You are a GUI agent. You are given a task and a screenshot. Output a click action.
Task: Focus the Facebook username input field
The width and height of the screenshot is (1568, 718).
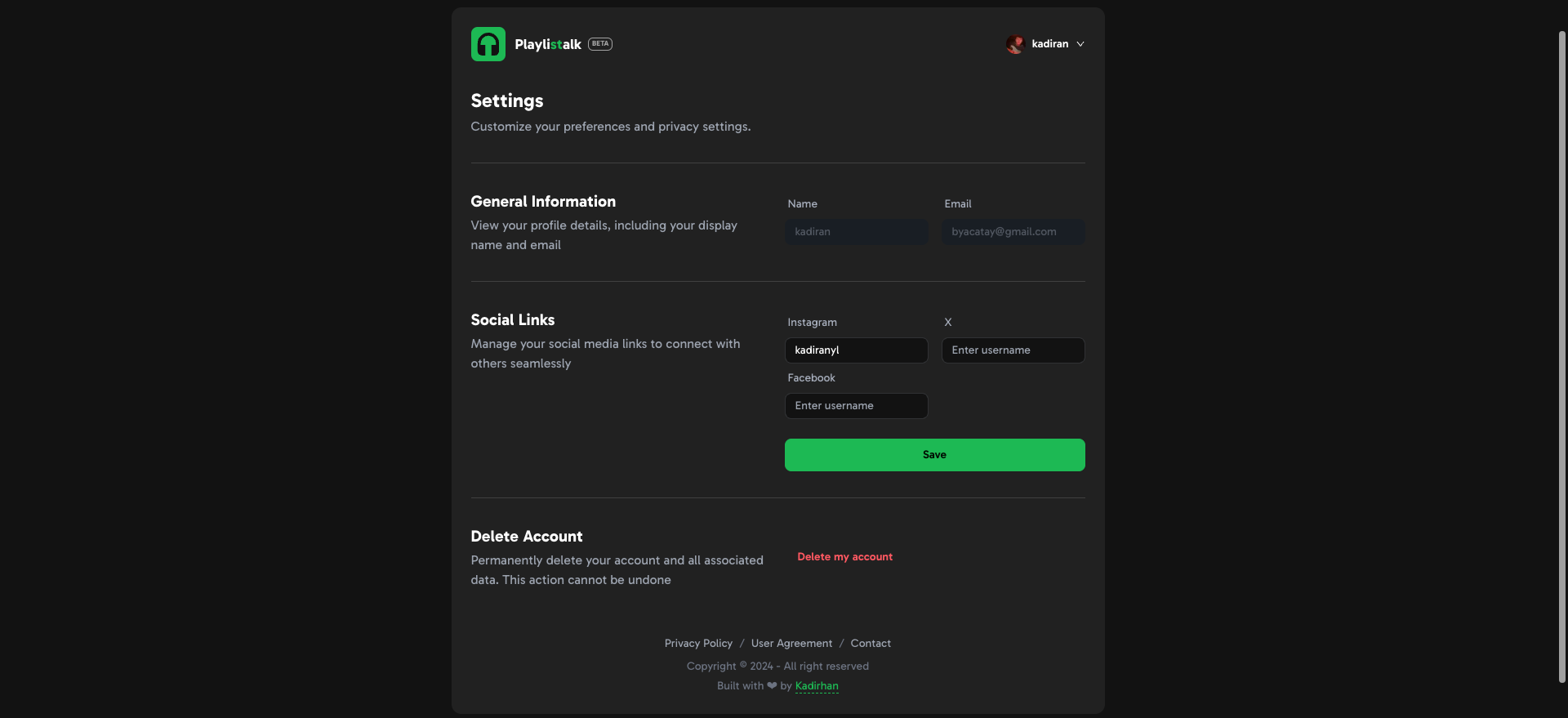click(x=856, y=406)
